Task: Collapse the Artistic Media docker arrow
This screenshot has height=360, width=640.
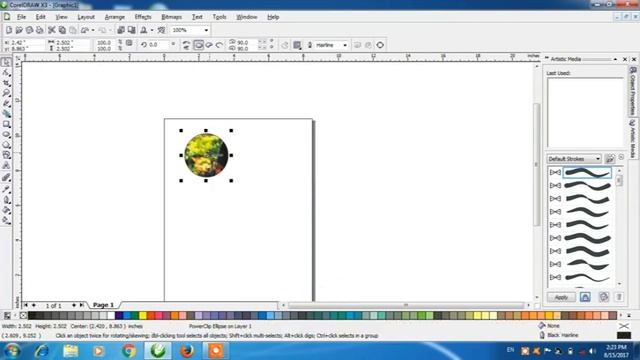Action: pyautogui.click(x=615, y=59)
